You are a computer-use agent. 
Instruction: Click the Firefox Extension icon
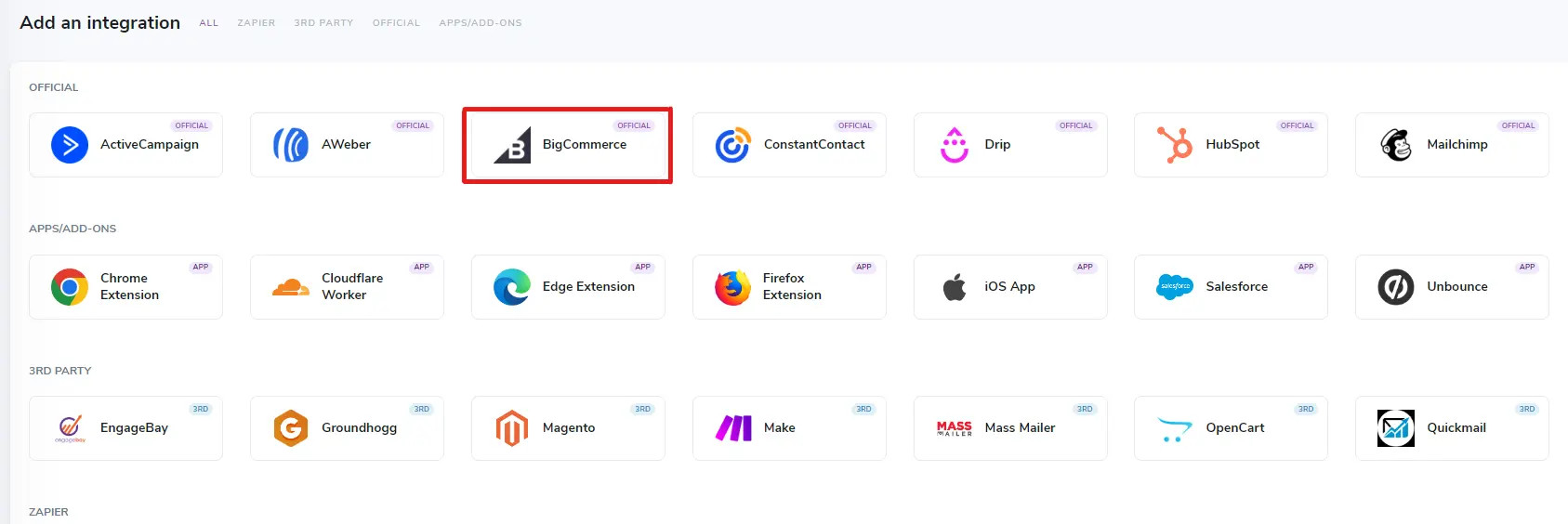click(732, 287)
